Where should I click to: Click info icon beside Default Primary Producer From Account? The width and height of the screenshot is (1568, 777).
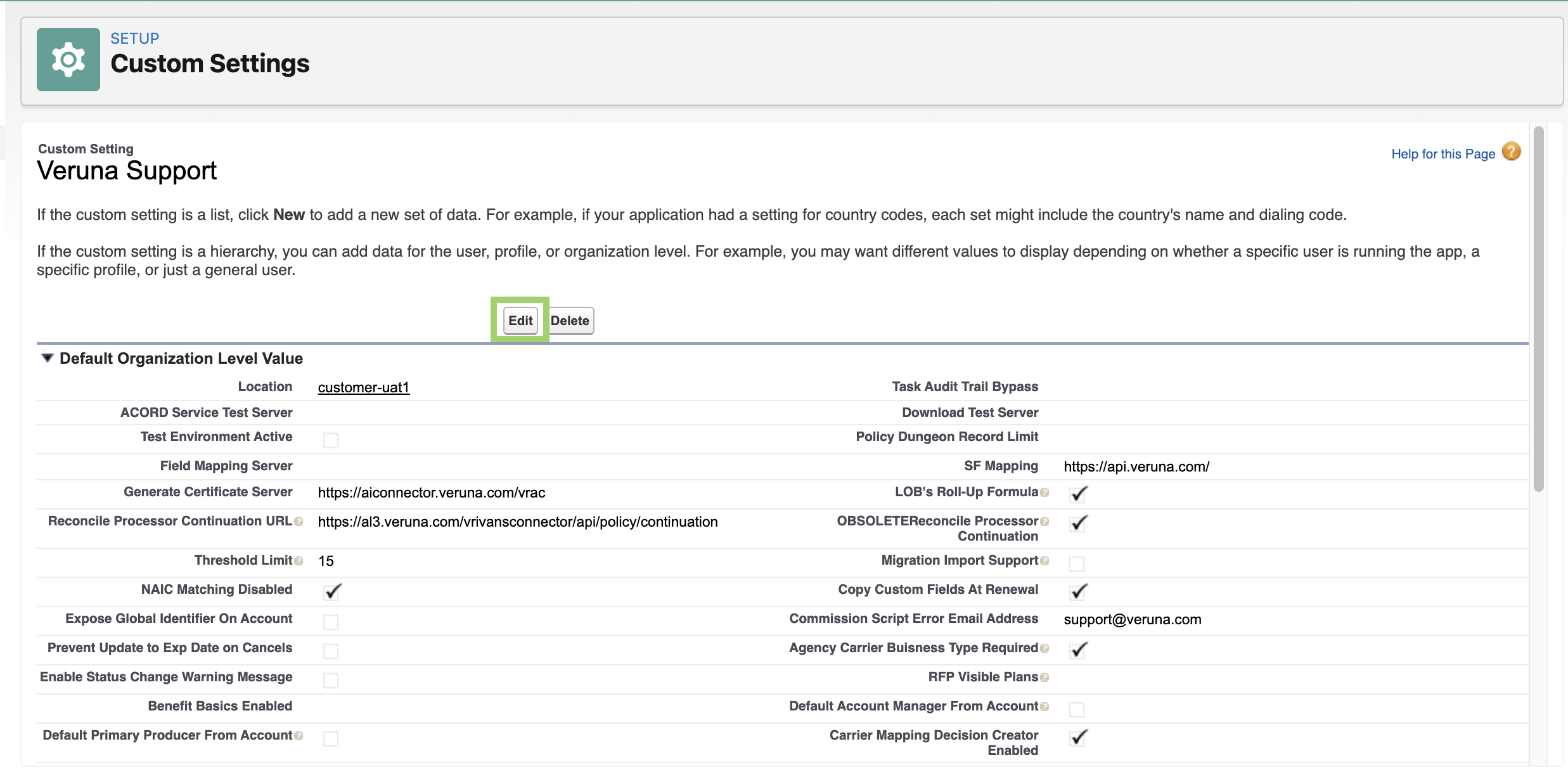tap(299, 736)
